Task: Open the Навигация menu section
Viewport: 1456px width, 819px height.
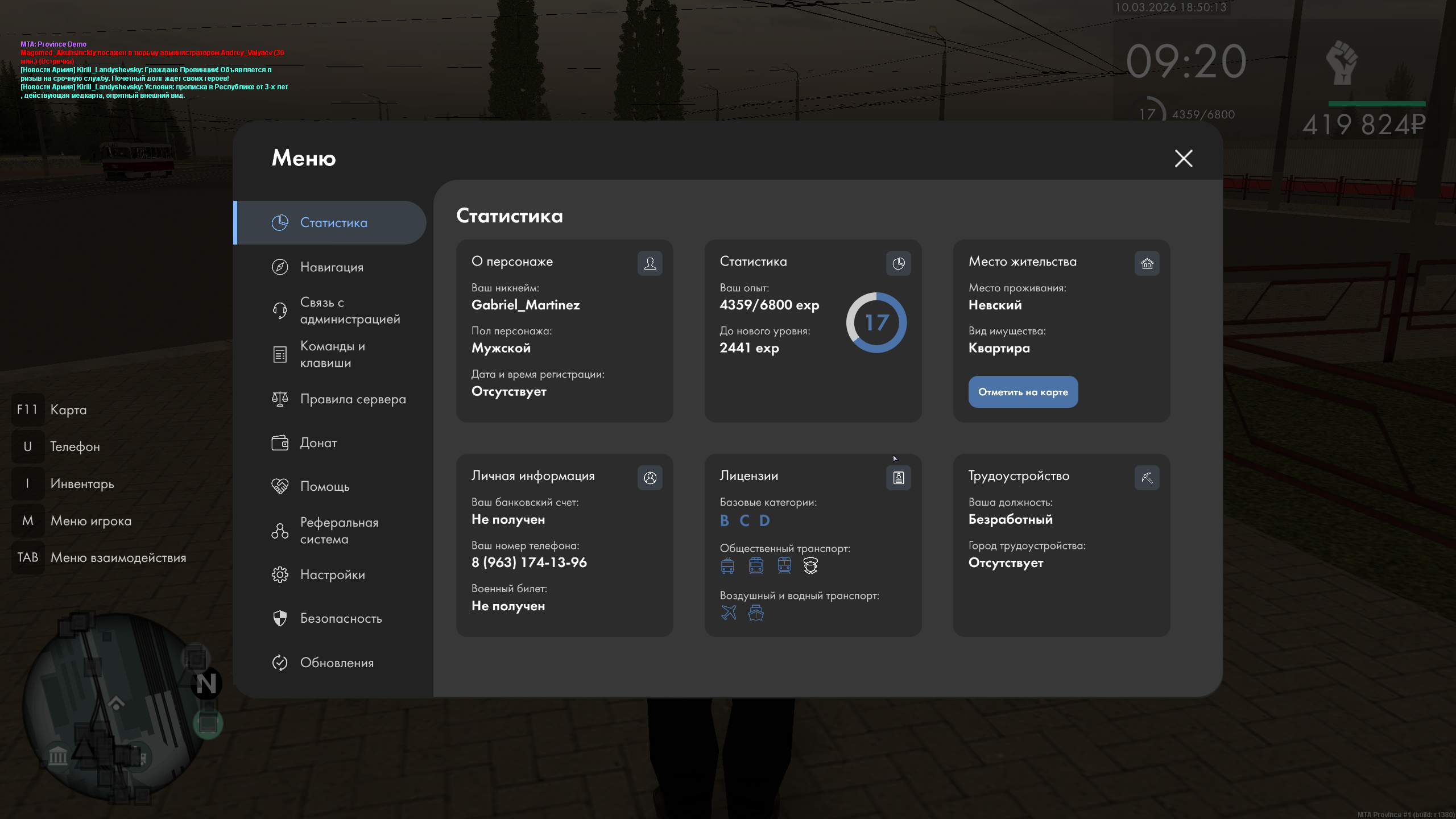Action: pos(331,267)
